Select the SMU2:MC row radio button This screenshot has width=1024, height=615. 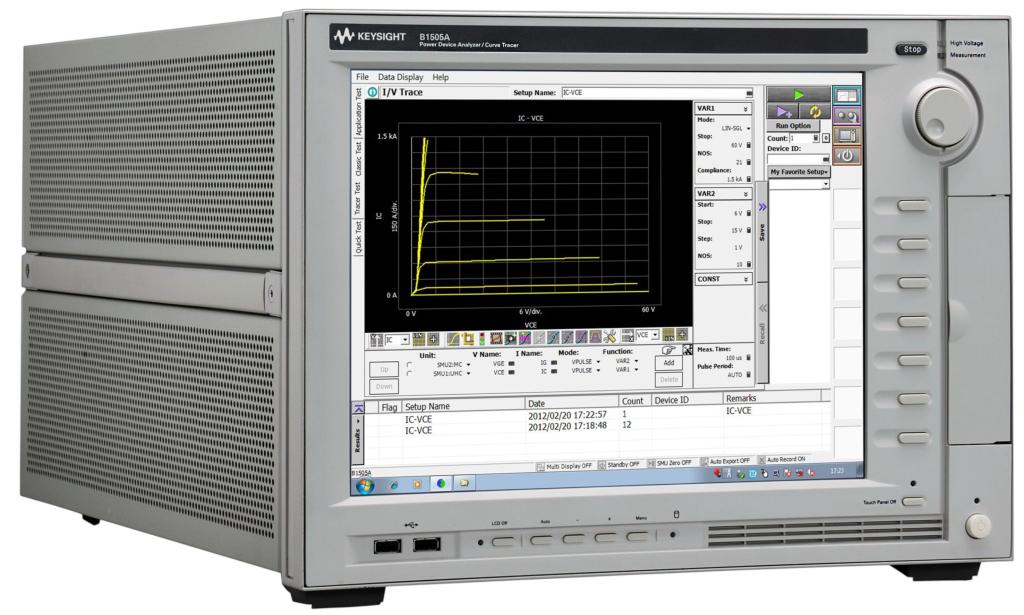(x=410, y=365)
